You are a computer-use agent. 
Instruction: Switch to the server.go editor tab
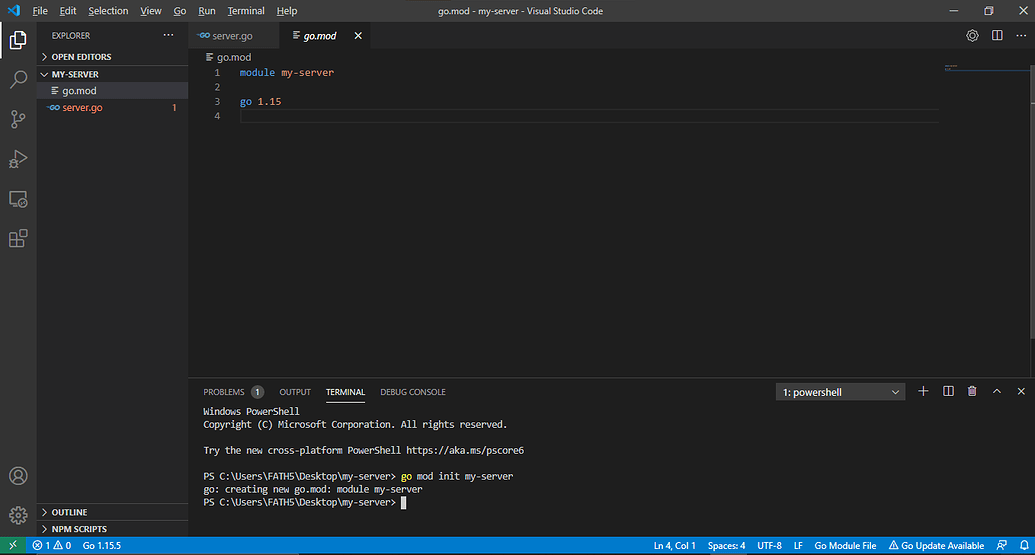click(x=234, y=36)
